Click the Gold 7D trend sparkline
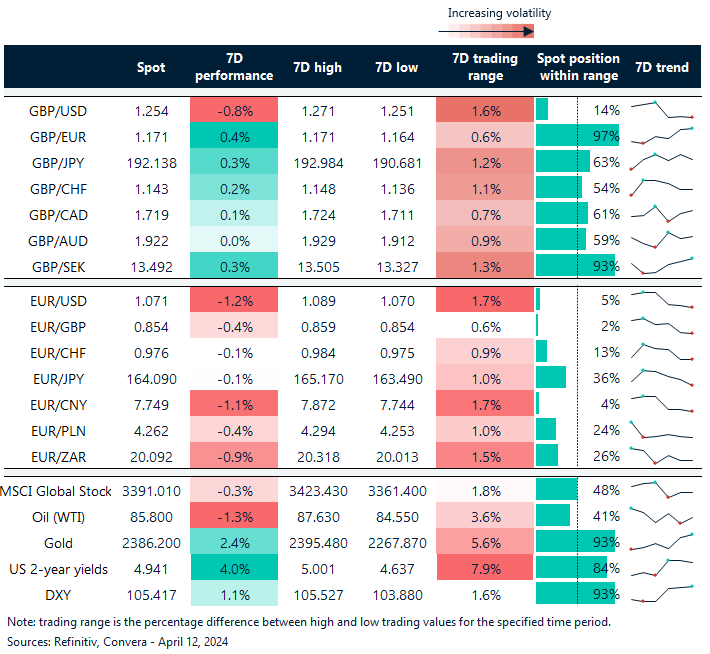 click(x=661, y=542)
